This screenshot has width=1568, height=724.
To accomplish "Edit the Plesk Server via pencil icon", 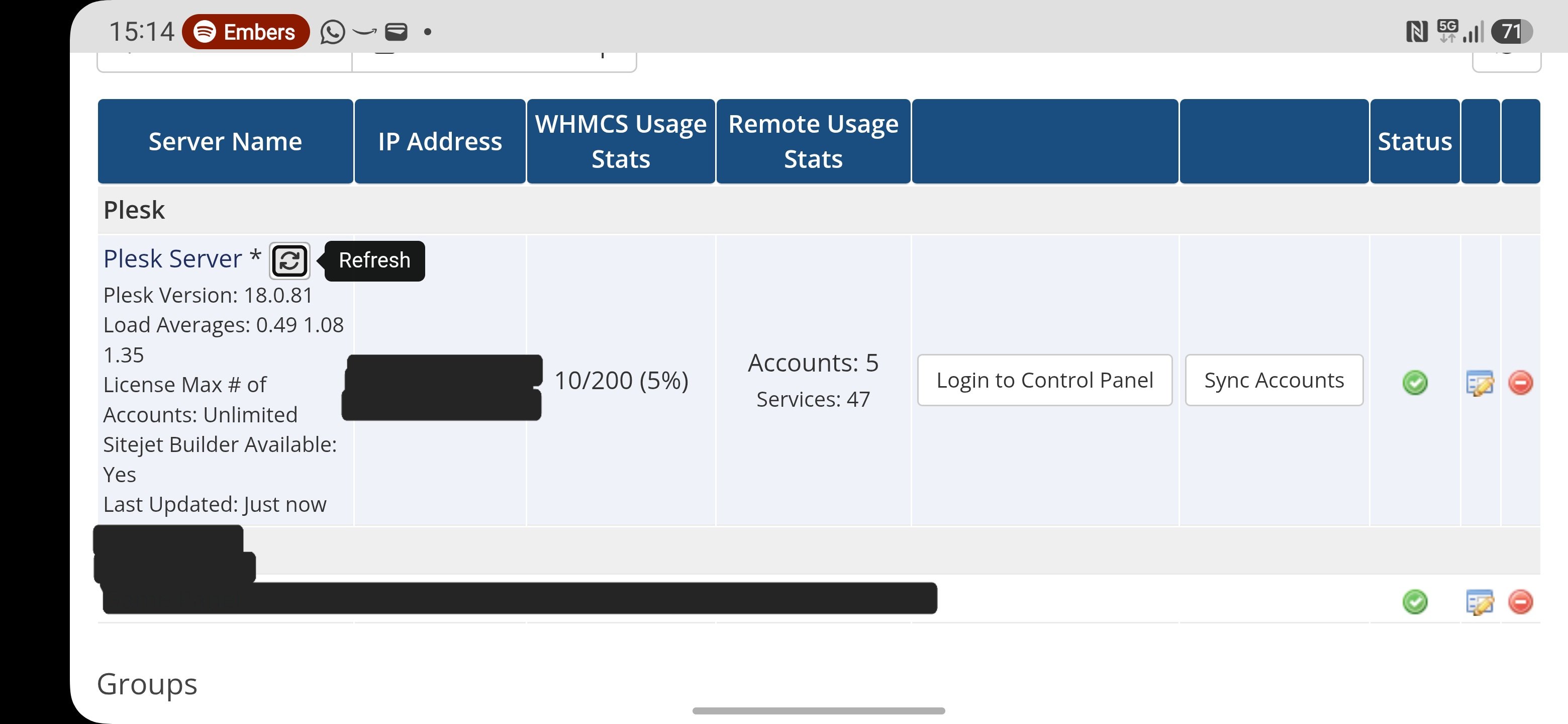I will click(1480, 383).
